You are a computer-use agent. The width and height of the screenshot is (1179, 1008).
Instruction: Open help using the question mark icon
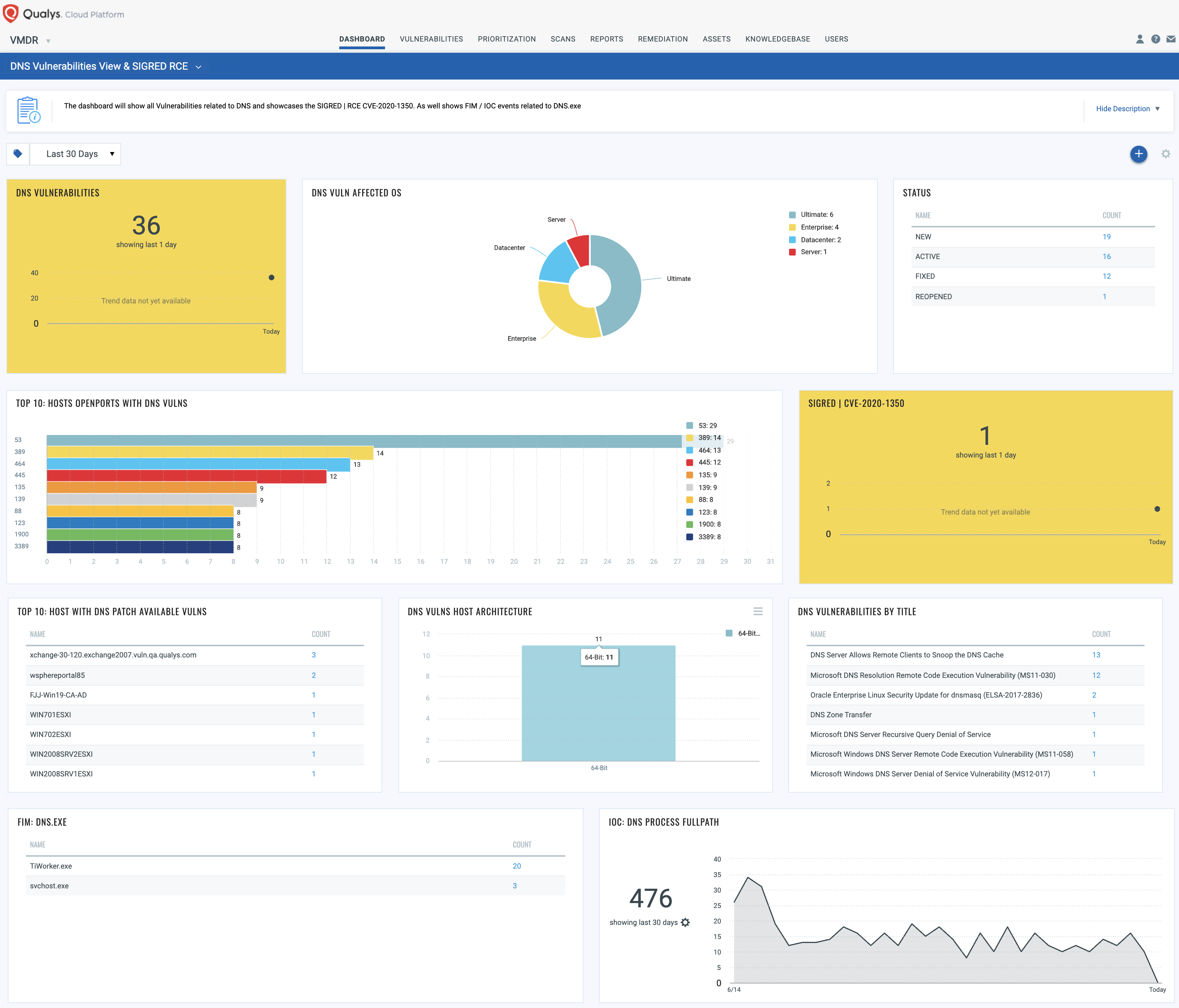tap(1156, 39)
